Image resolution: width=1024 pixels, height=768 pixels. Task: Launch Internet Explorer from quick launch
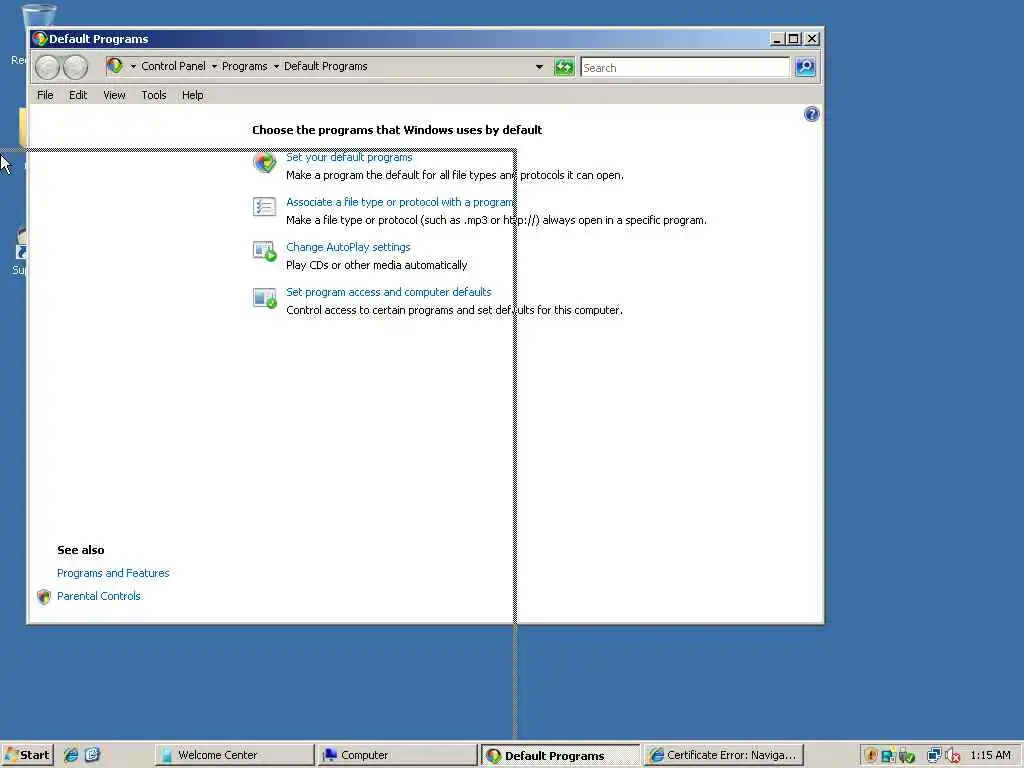point(71,755)
